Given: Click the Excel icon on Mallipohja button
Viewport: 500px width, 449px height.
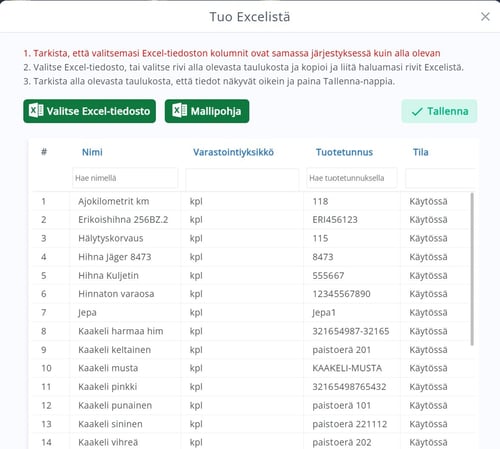Looking at the screenshot, I should [x=179, y=110].
